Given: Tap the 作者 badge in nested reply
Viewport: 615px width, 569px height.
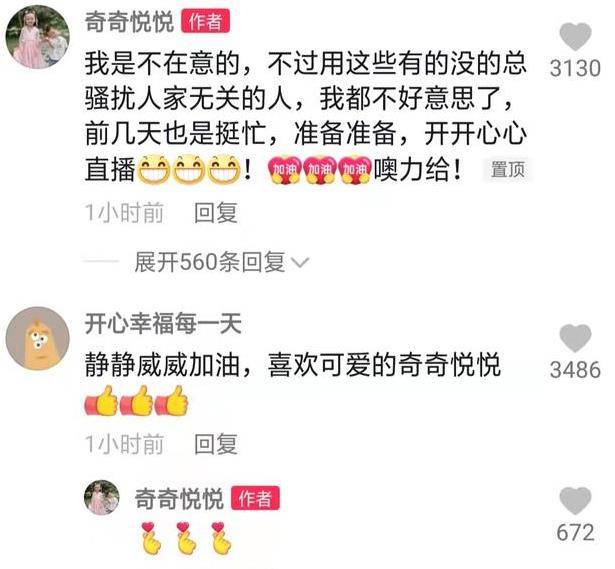Looking at the screenshot, I should [255, 498].
